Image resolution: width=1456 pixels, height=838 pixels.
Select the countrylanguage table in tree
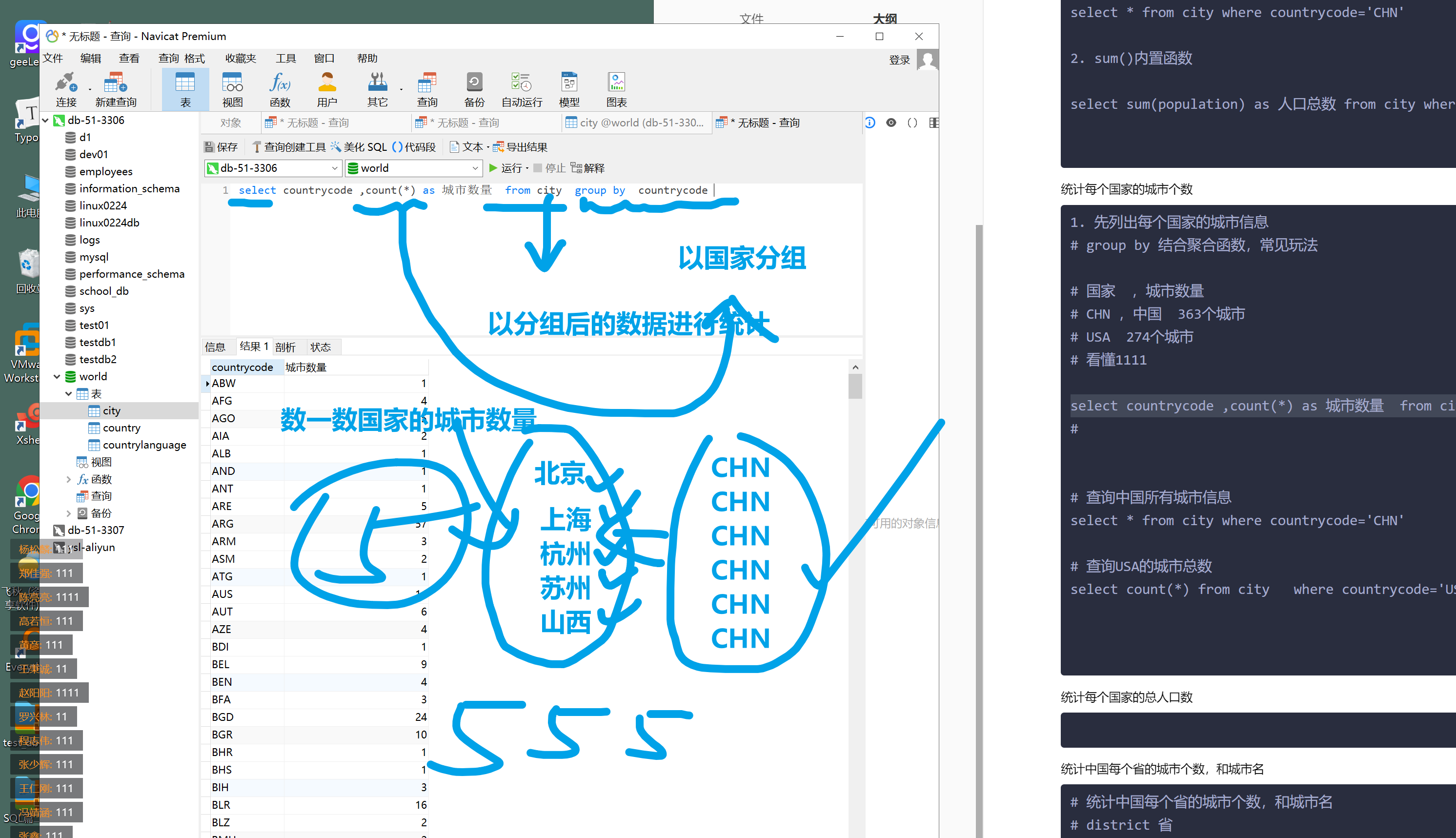144,445
